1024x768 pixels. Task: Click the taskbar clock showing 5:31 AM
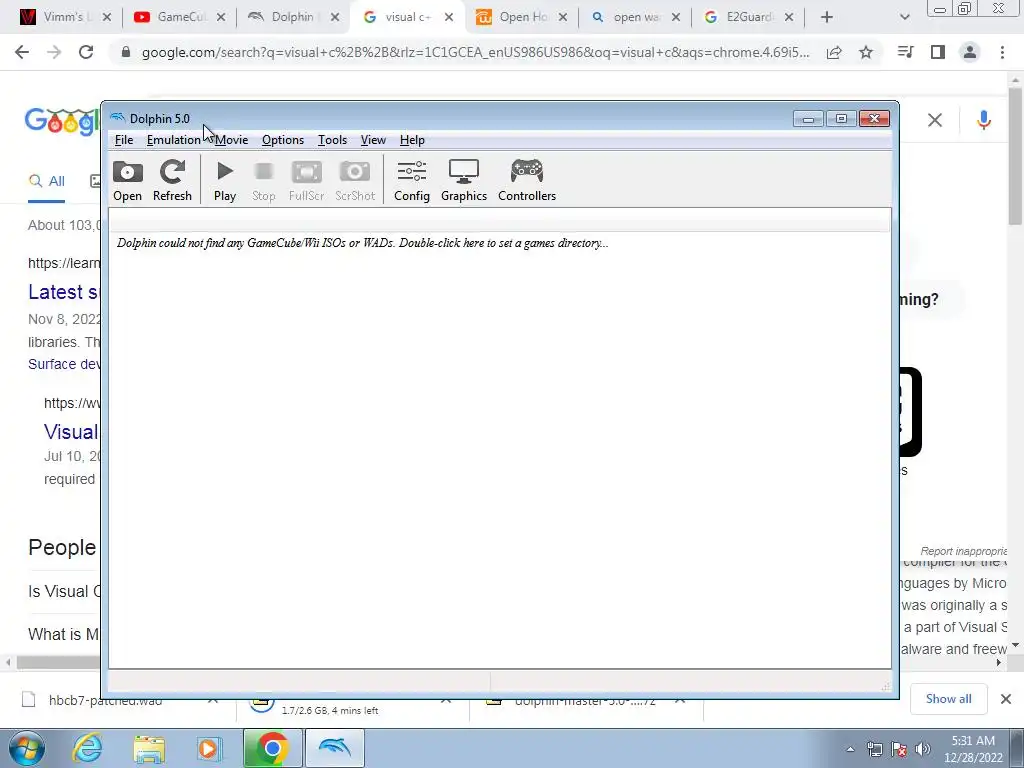(x=973, y=749)
